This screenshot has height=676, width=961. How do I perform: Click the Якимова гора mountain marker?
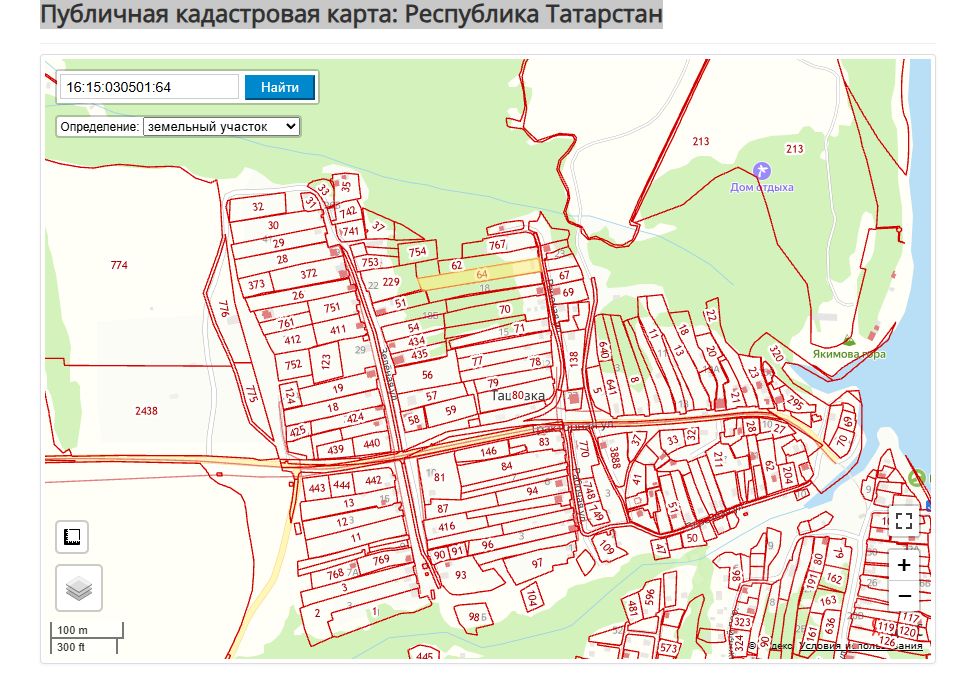click(x=849, y=341)
